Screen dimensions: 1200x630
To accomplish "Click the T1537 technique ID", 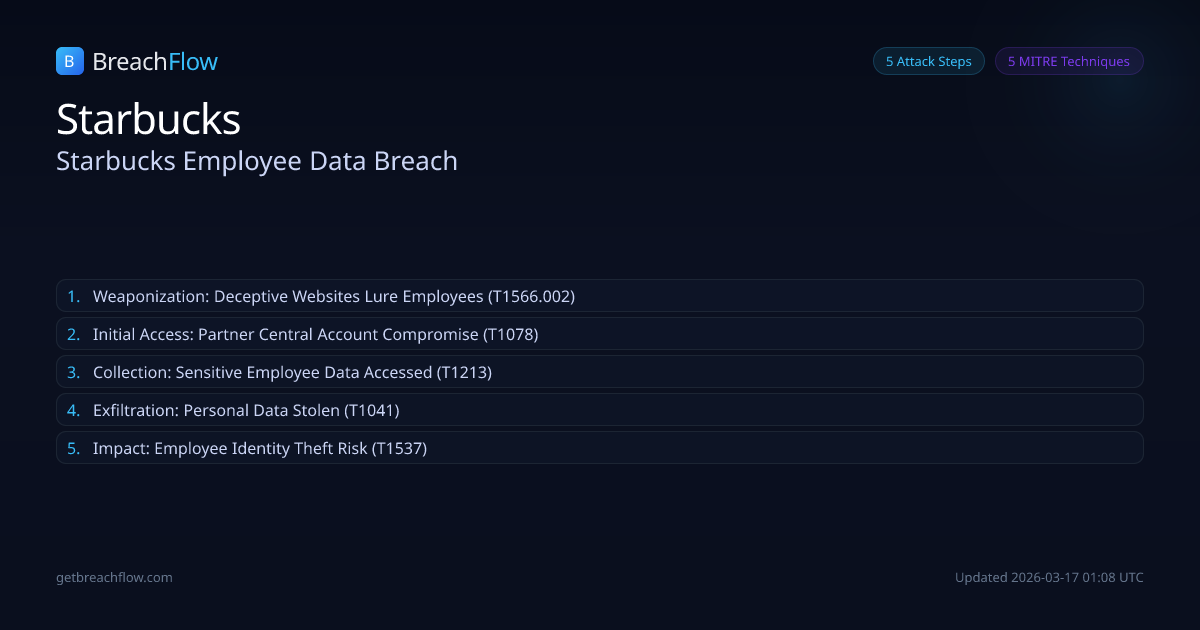I will [399, 448].
